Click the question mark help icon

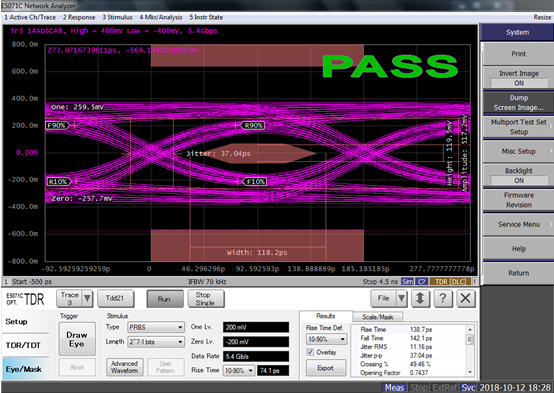click(442, 299)
